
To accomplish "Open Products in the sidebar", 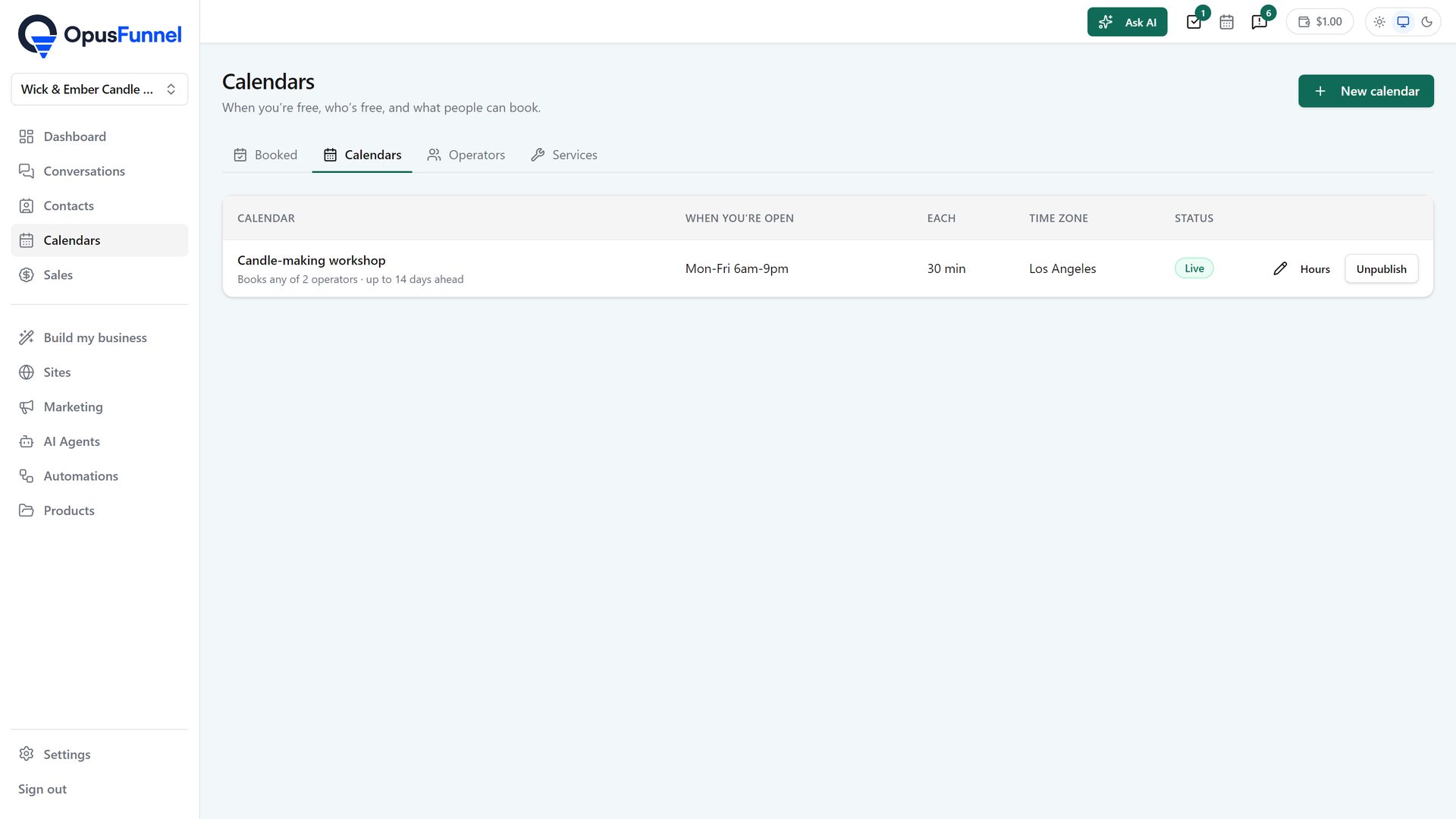I will (x=99, y=511).
